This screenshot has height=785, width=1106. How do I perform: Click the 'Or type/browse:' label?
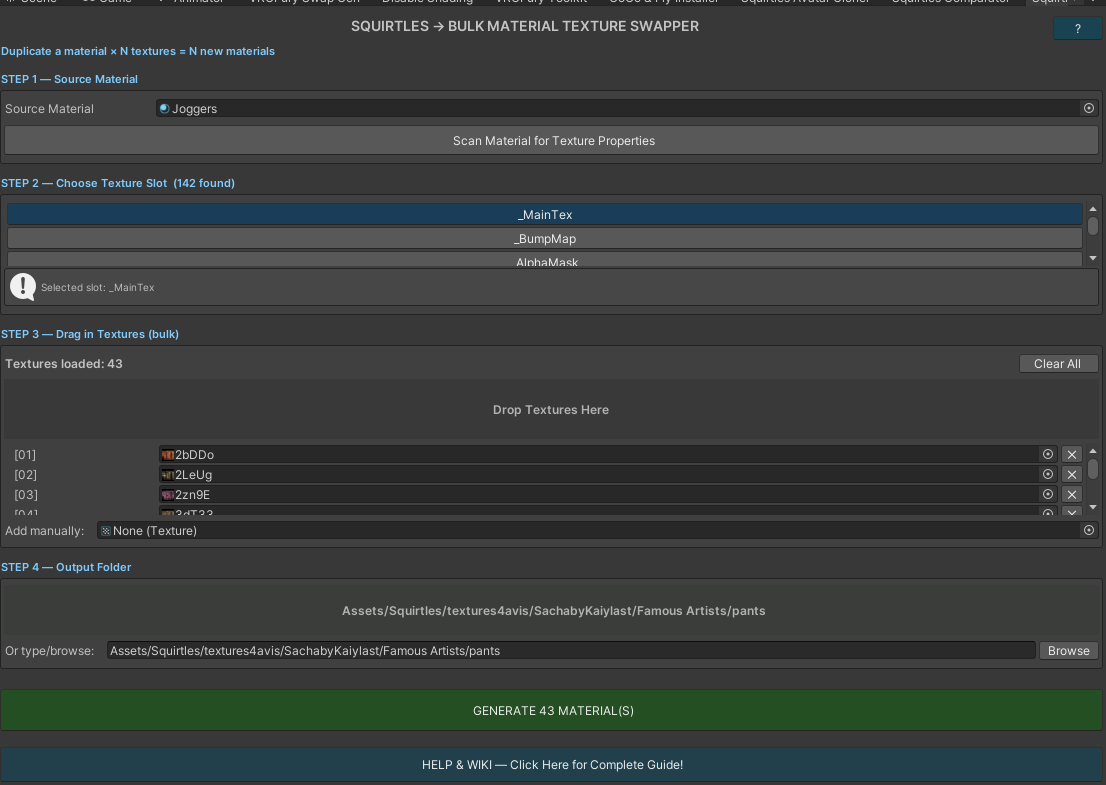click(x=49, y=651)
